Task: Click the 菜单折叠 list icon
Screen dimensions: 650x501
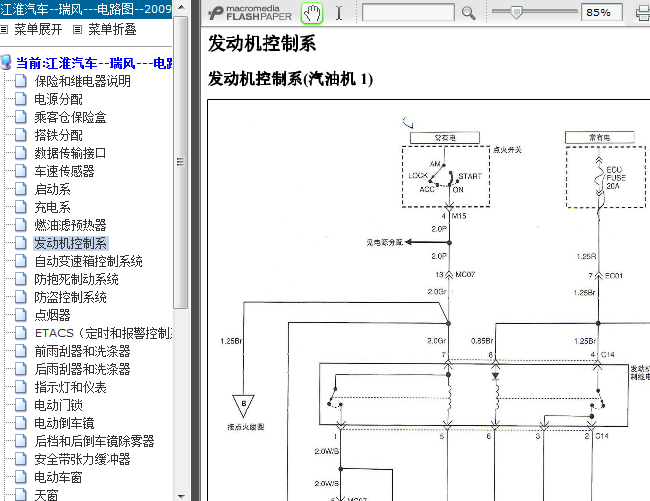Action: (x=77, y=29)
